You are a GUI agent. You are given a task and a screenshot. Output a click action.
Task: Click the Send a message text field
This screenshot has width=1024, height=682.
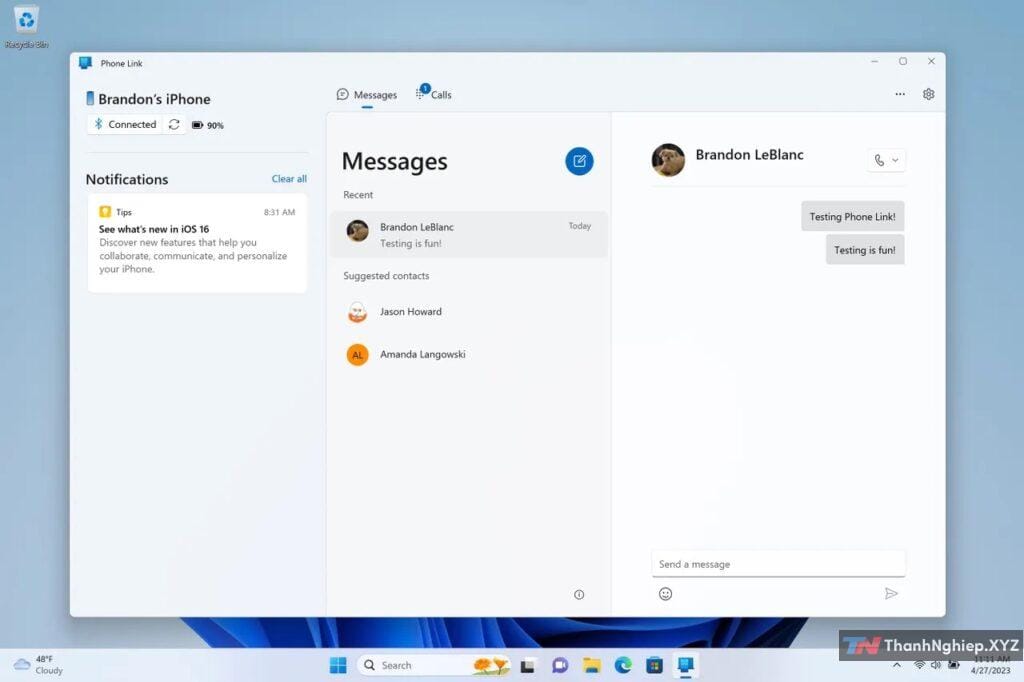pyautogui.click(x=777, y=564)
